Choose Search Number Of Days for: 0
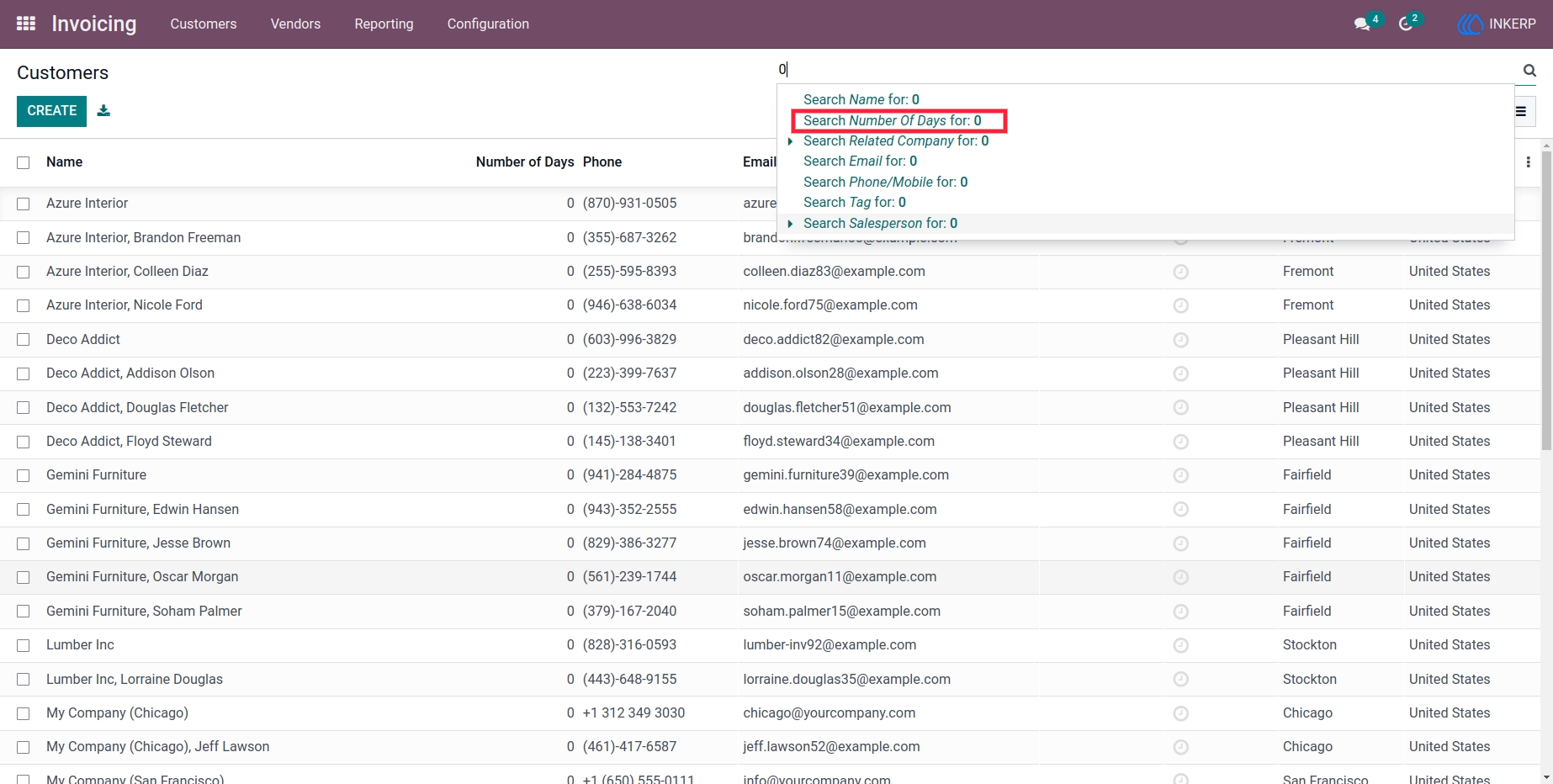The width and height of the screenshot is (1553, 784). click(x=892, y=121)
